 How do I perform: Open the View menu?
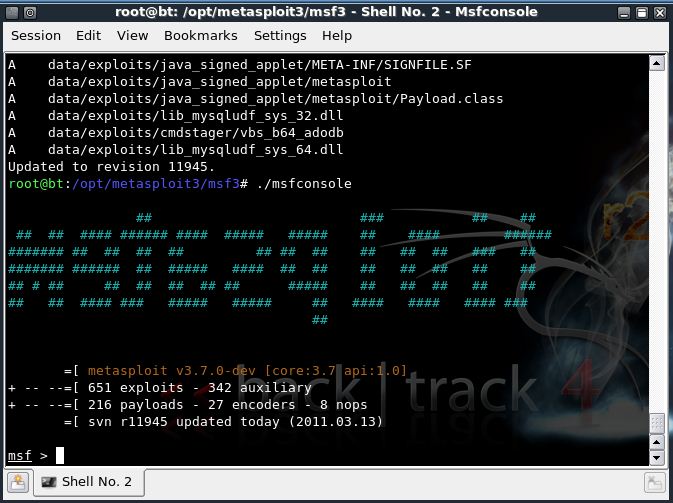pyautogui.click(x=133, y=36)
